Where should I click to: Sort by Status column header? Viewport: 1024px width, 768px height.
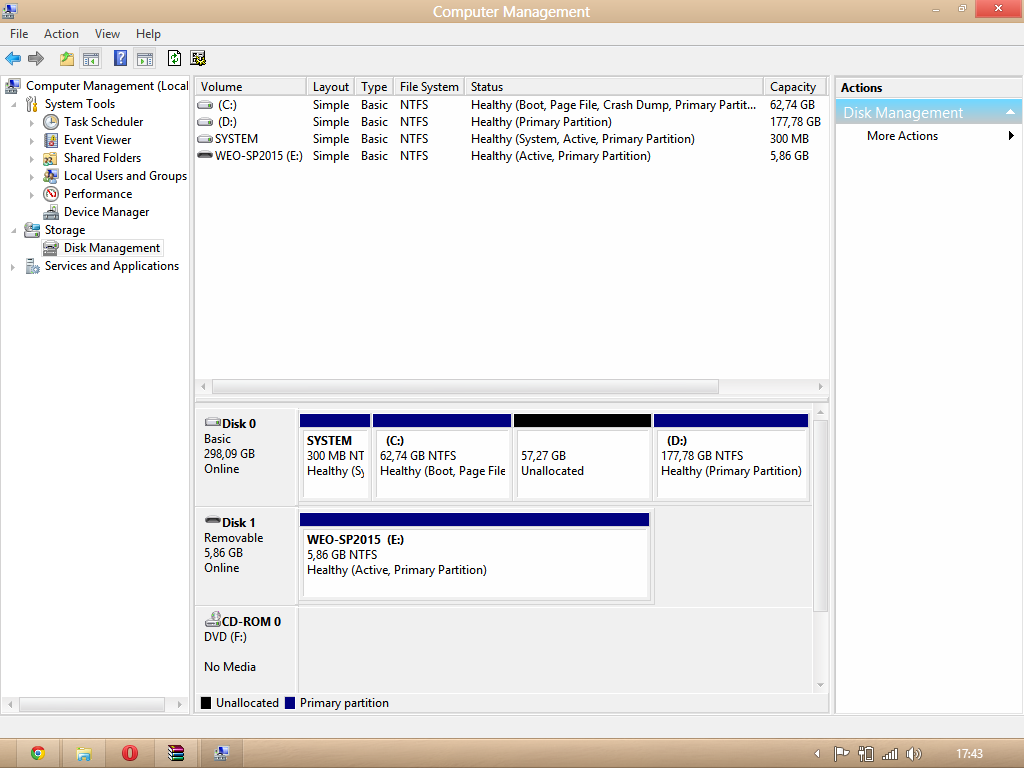click(614, 87)
